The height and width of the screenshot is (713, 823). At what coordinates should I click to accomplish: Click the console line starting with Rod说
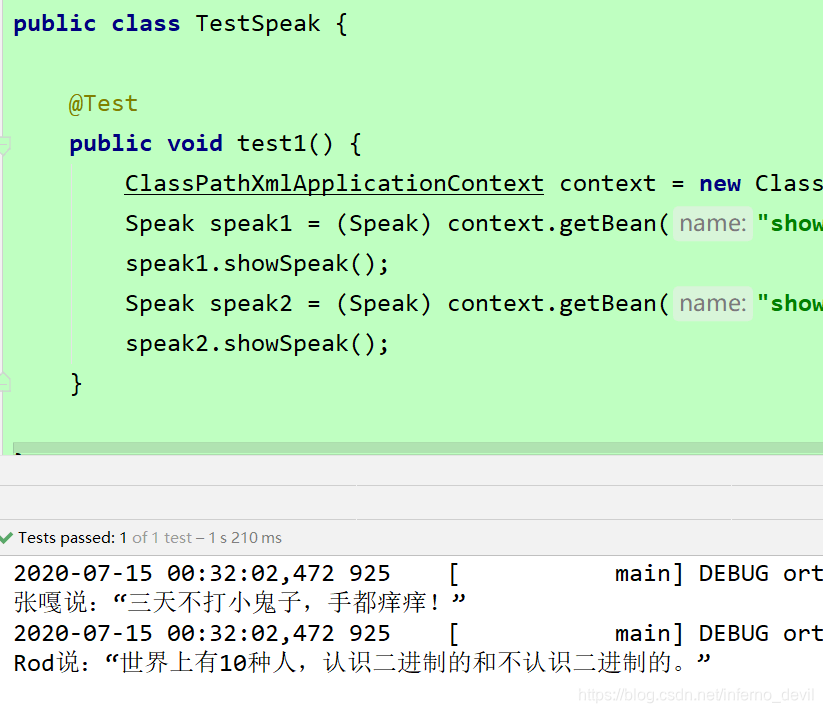click(362, 663)
